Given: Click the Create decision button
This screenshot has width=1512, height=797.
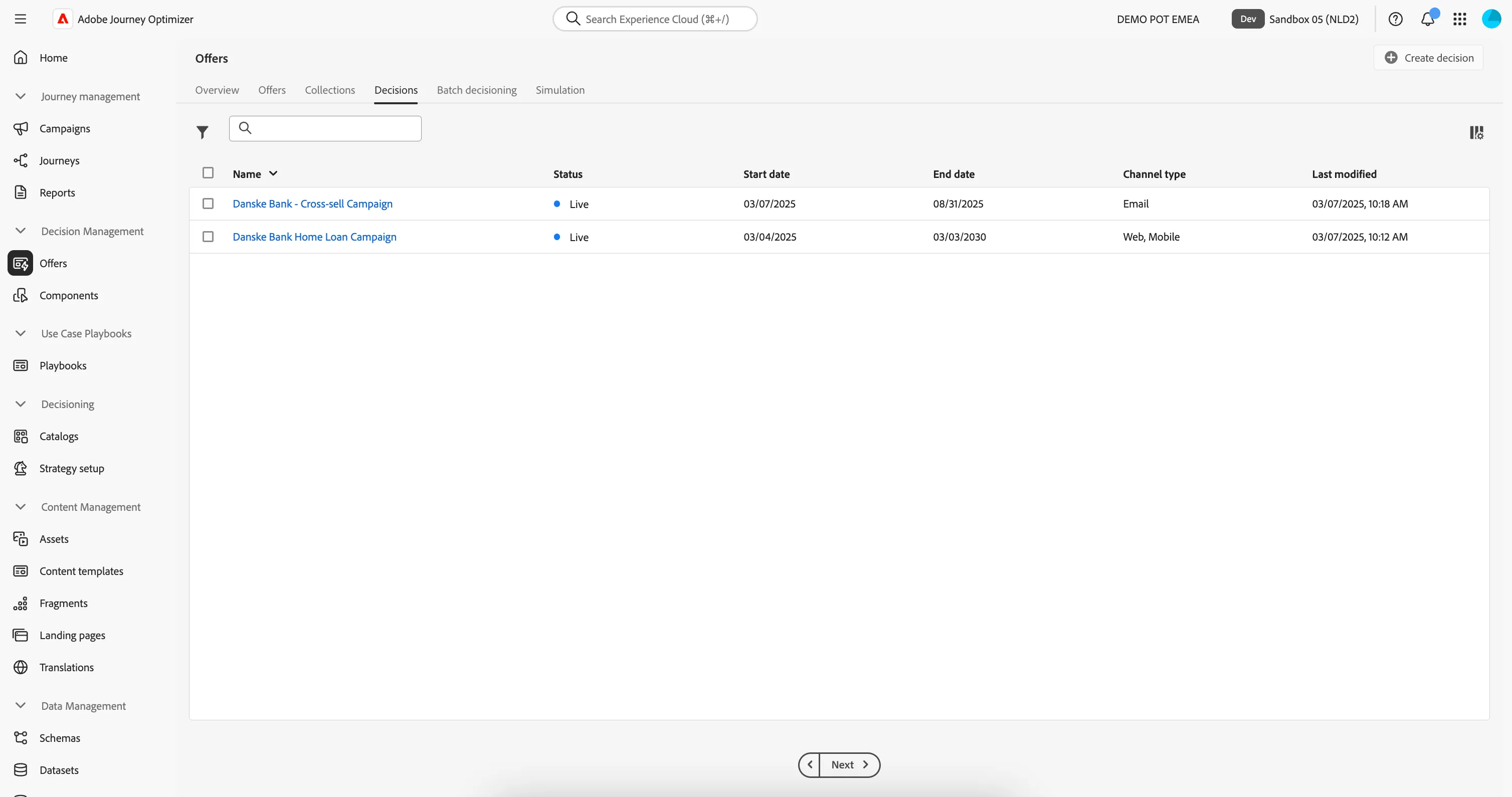Looking at the screenshot, I should [1428, 58].
